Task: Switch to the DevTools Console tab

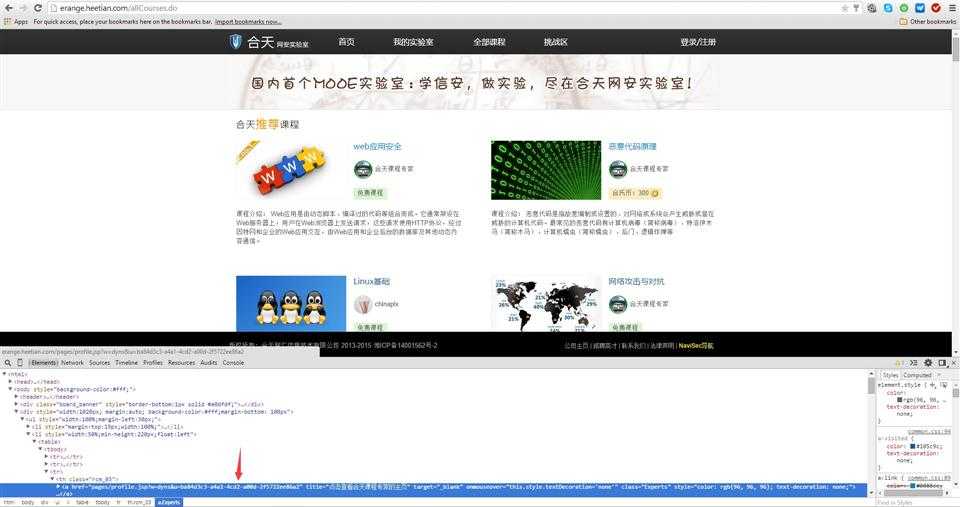Action: pos(233,362)
